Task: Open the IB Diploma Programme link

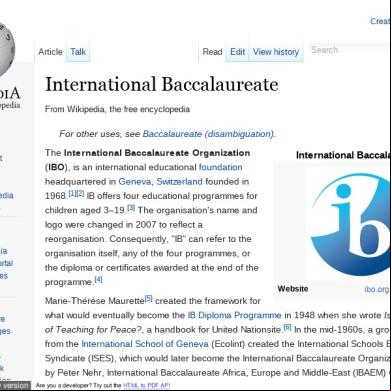Action: 234,315
